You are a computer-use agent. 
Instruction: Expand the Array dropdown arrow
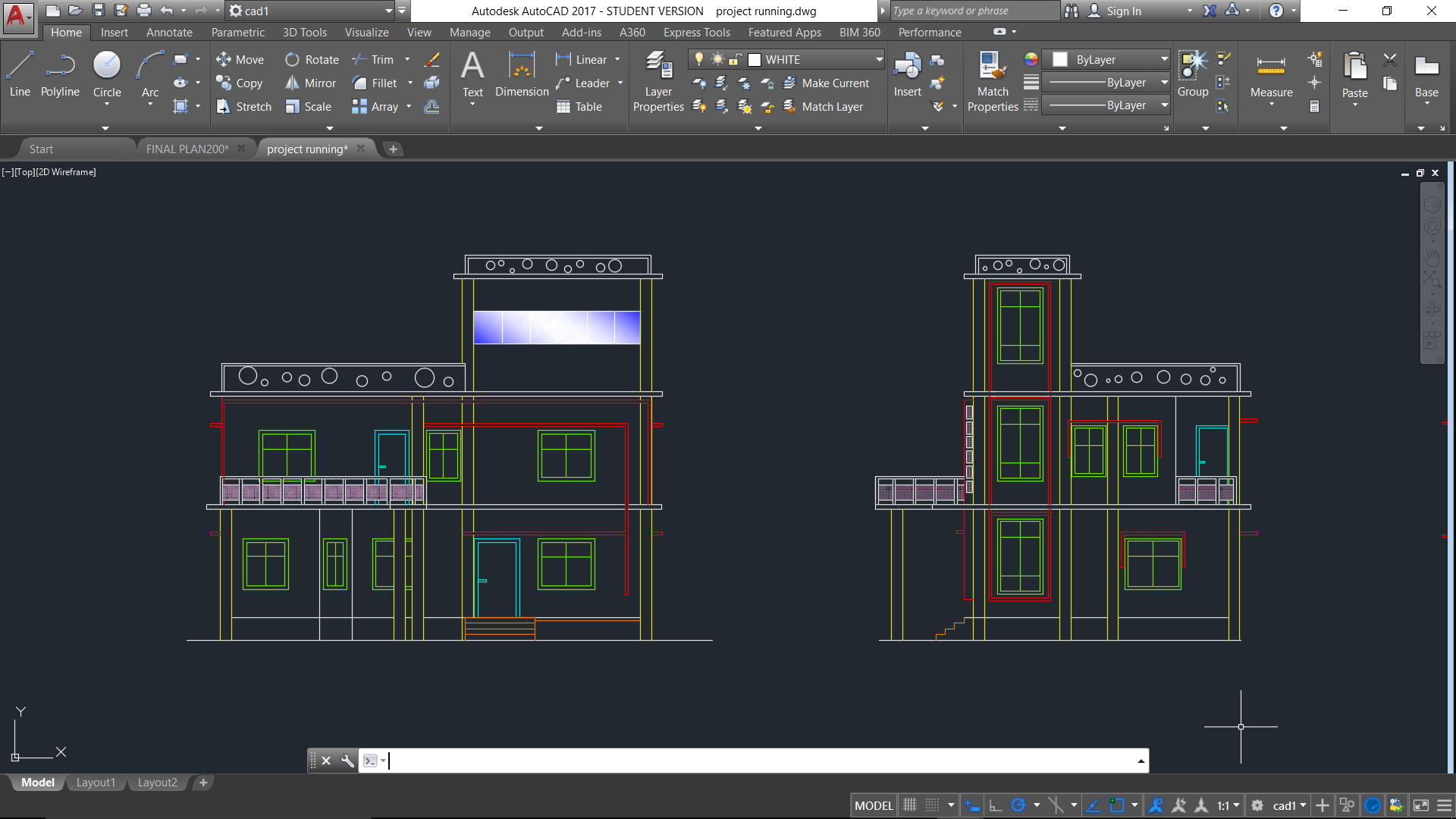tap(409, 106)
